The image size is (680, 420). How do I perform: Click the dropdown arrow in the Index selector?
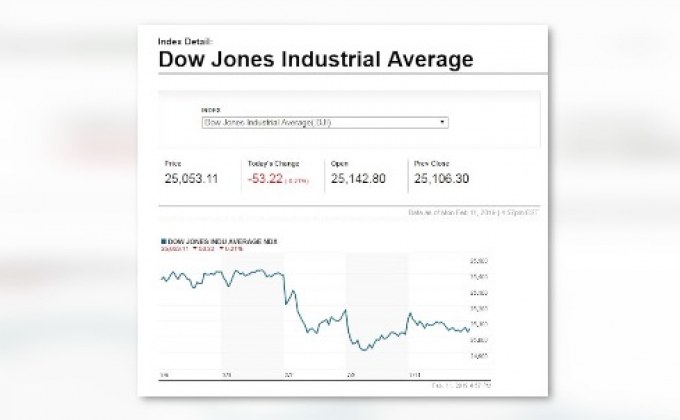pos(442,122)
